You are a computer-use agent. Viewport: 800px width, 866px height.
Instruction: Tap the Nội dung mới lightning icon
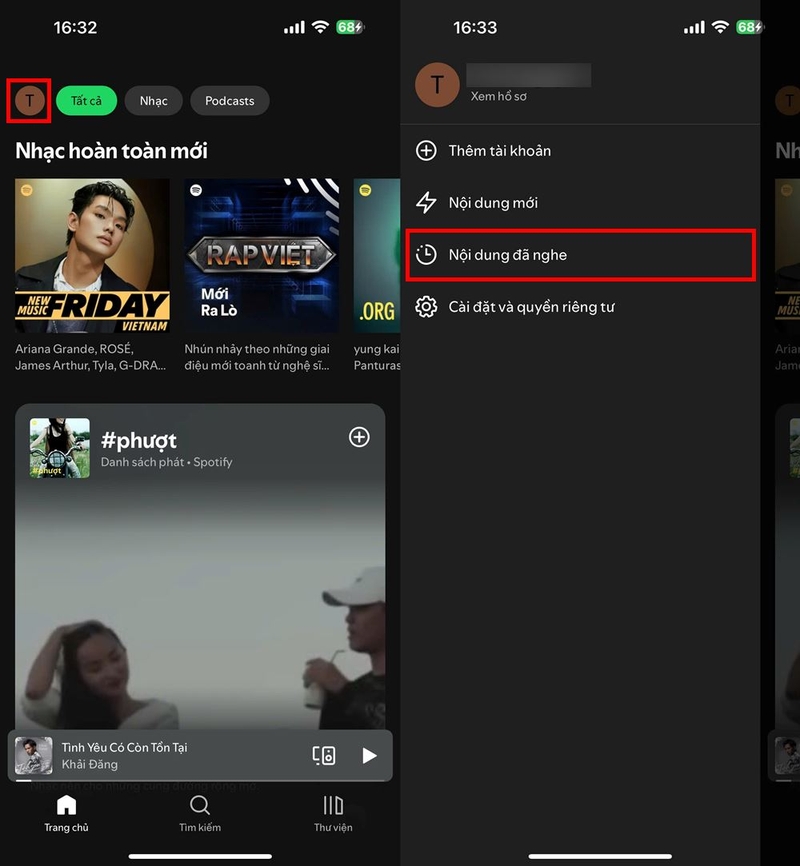[426, 203]
